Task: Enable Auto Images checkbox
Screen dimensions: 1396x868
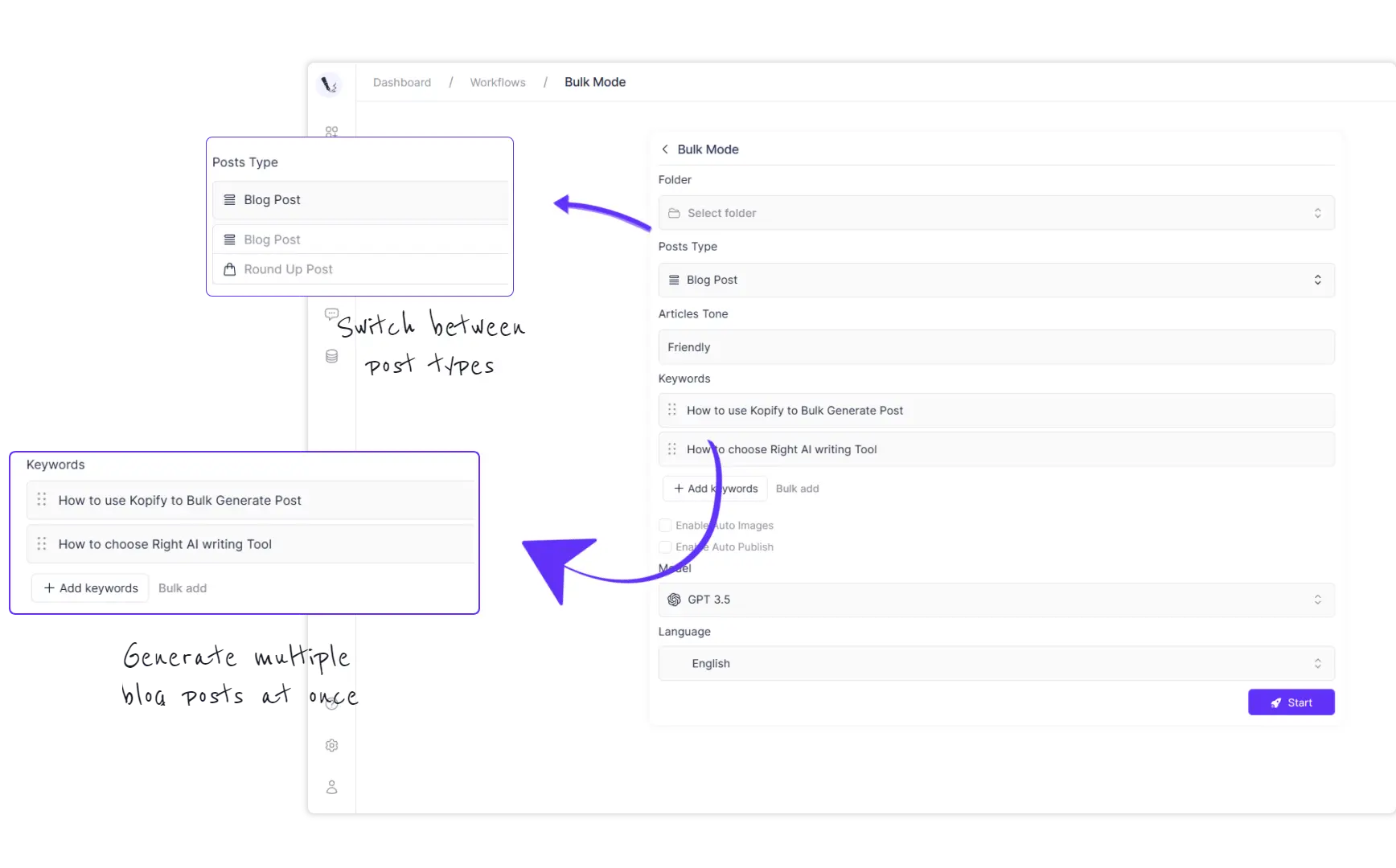Action: point(665,525)
